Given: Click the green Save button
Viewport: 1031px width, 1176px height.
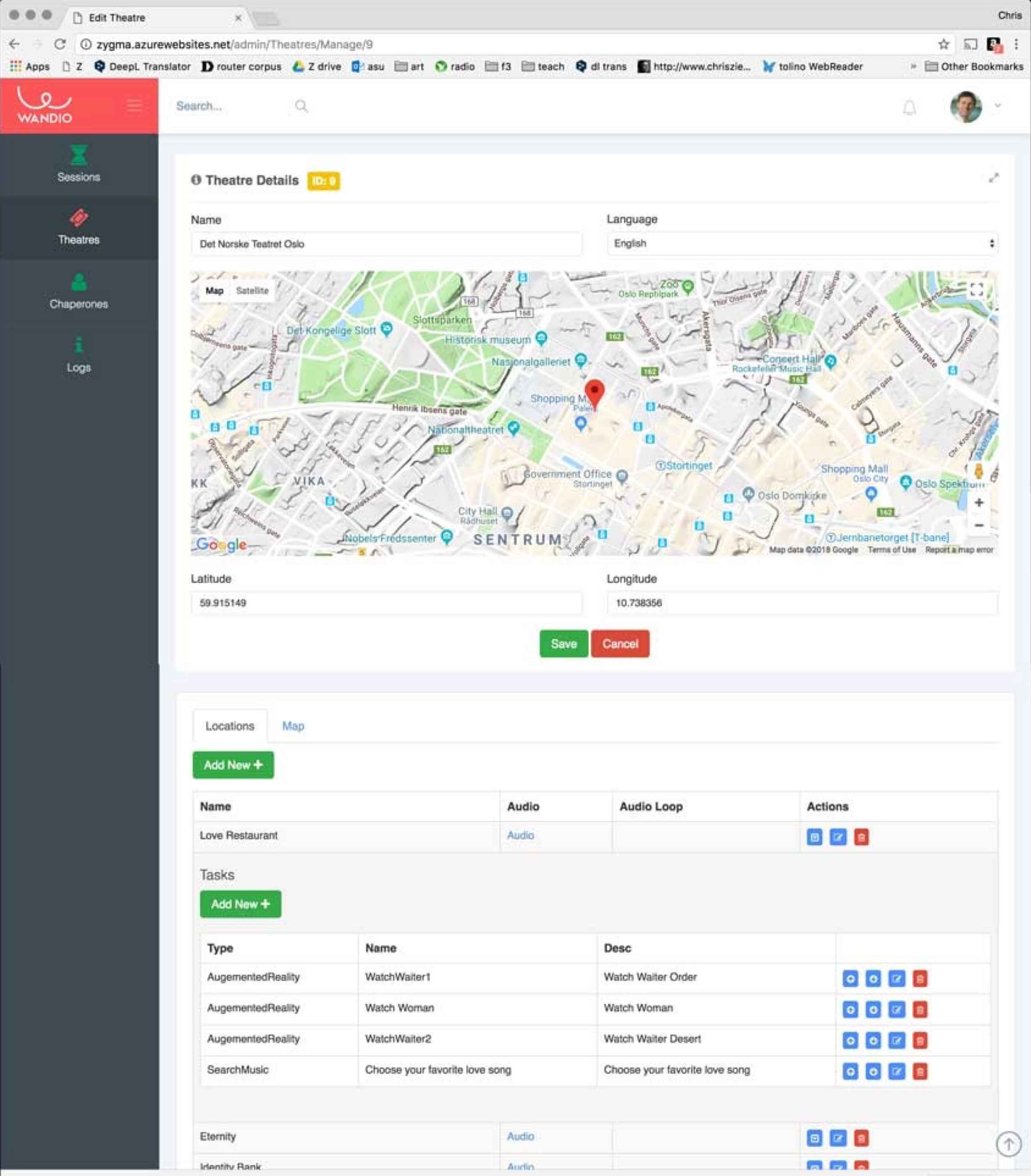Looking at the screenshot, I should click(563, 643).
